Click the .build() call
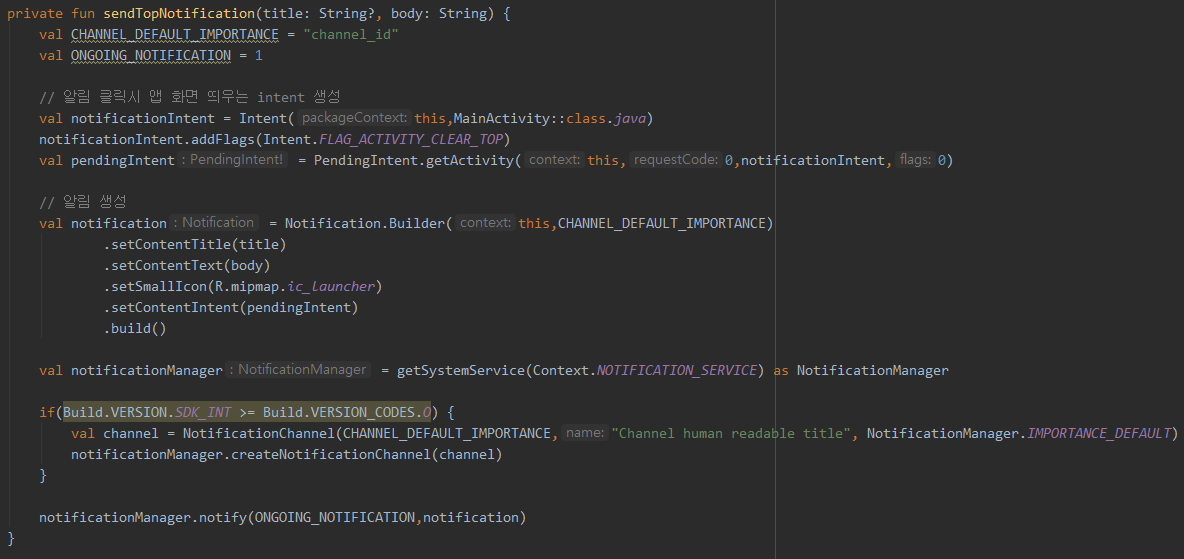 [134, 328]
